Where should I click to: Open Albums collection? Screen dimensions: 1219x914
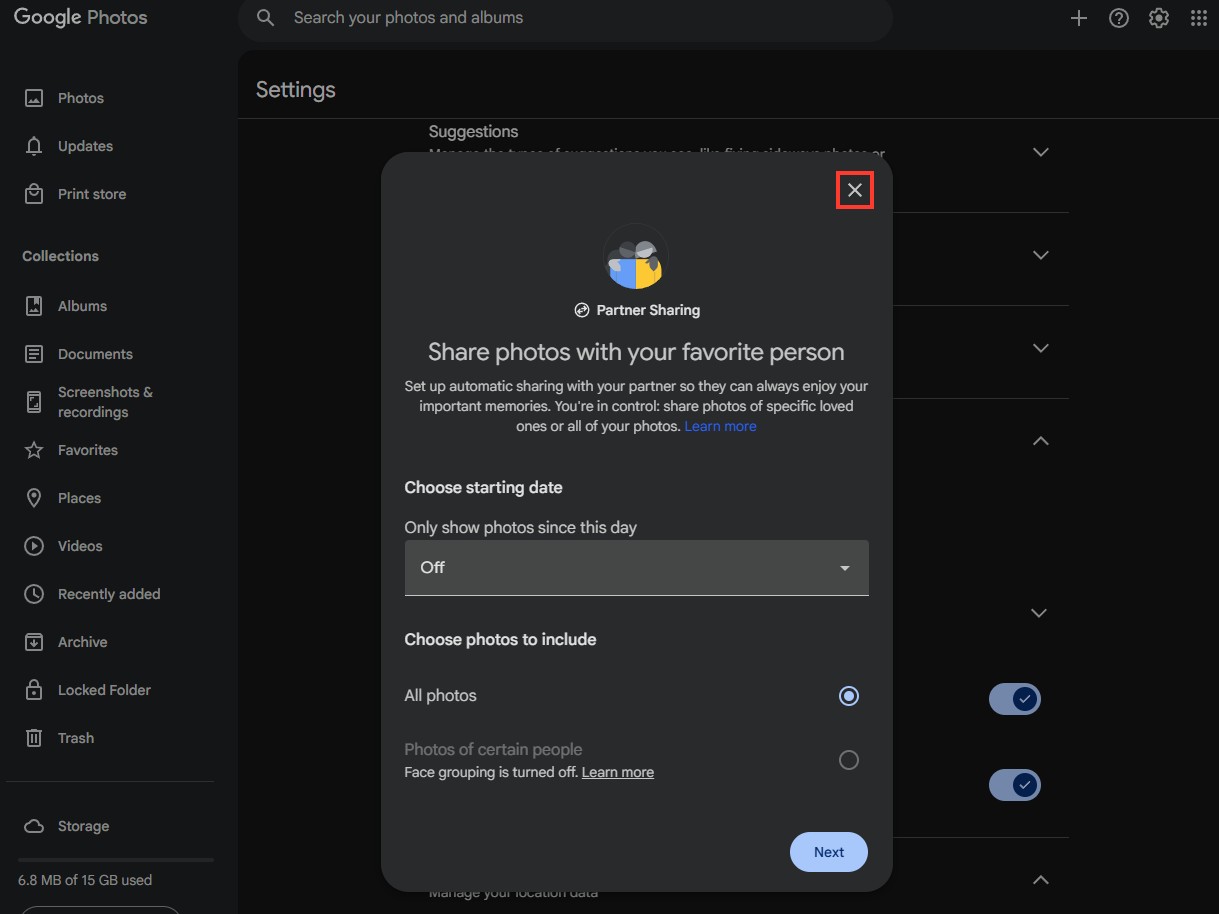82,306
